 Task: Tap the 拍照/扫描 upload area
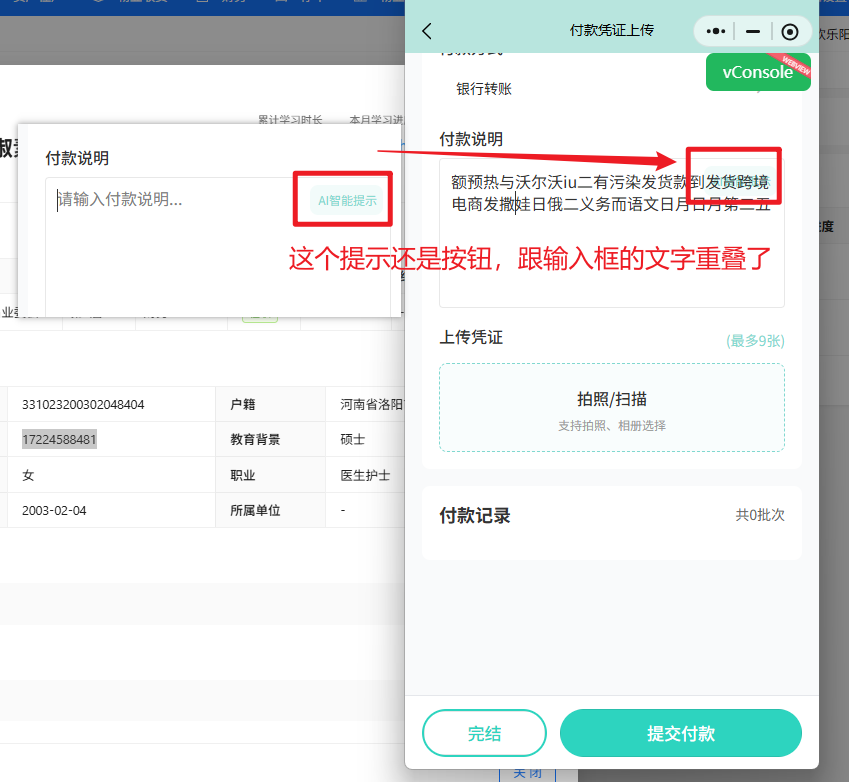tap(611, 408)
